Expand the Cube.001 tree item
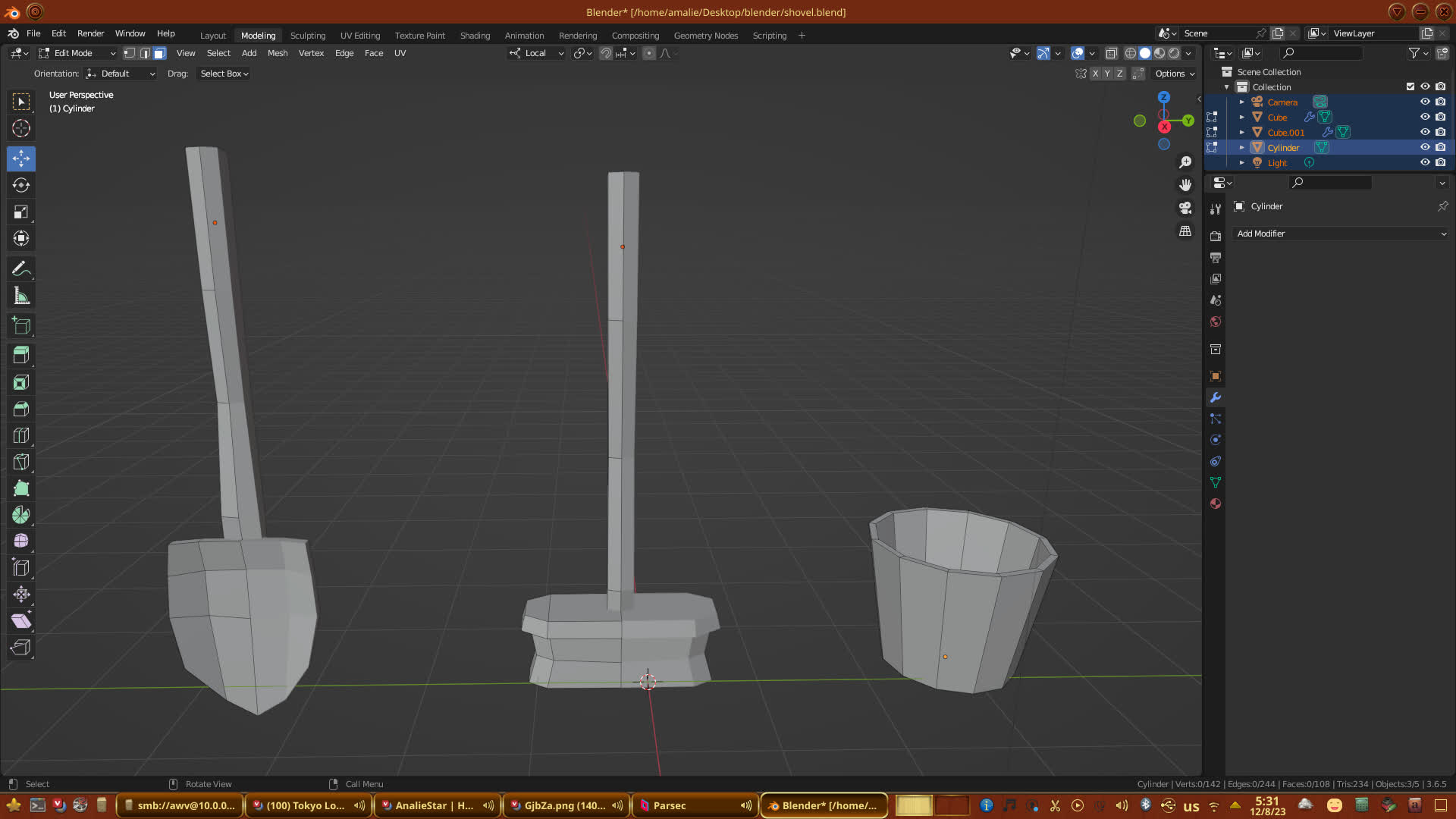Screen dimensions: 1456x819 pos(1241,132)
